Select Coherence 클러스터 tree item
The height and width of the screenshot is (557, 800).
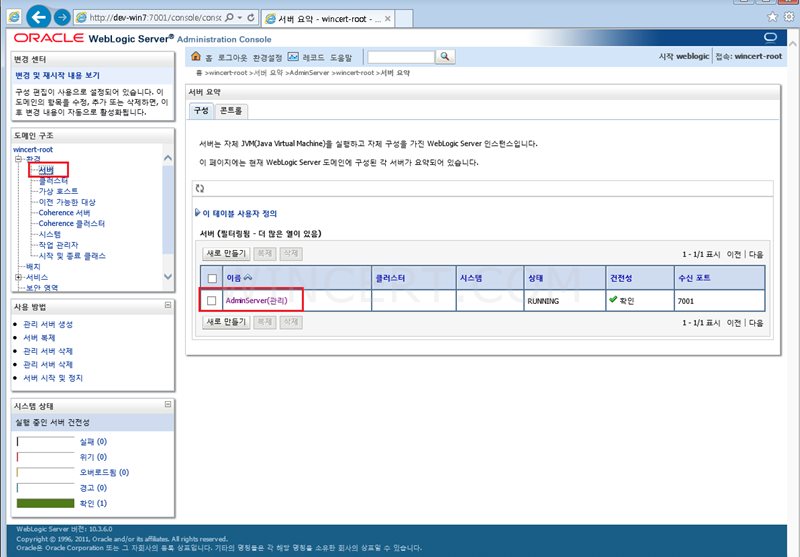[71, 223]
